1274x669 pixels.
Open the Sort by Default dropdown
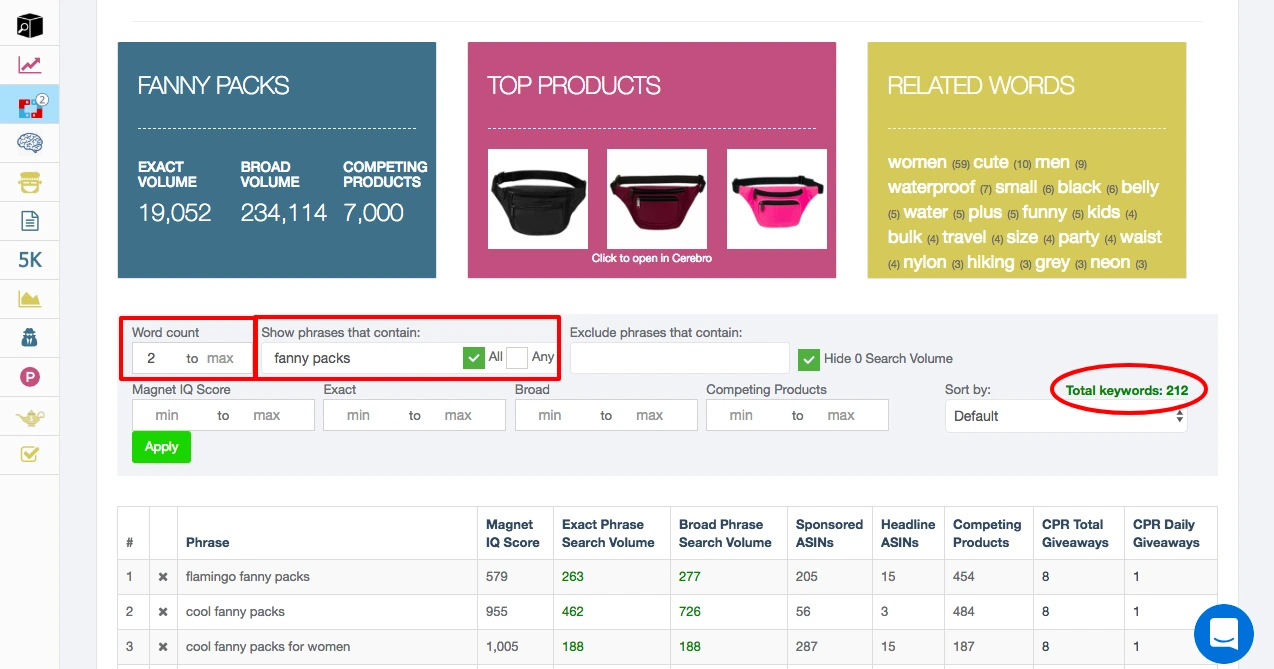1066,416
